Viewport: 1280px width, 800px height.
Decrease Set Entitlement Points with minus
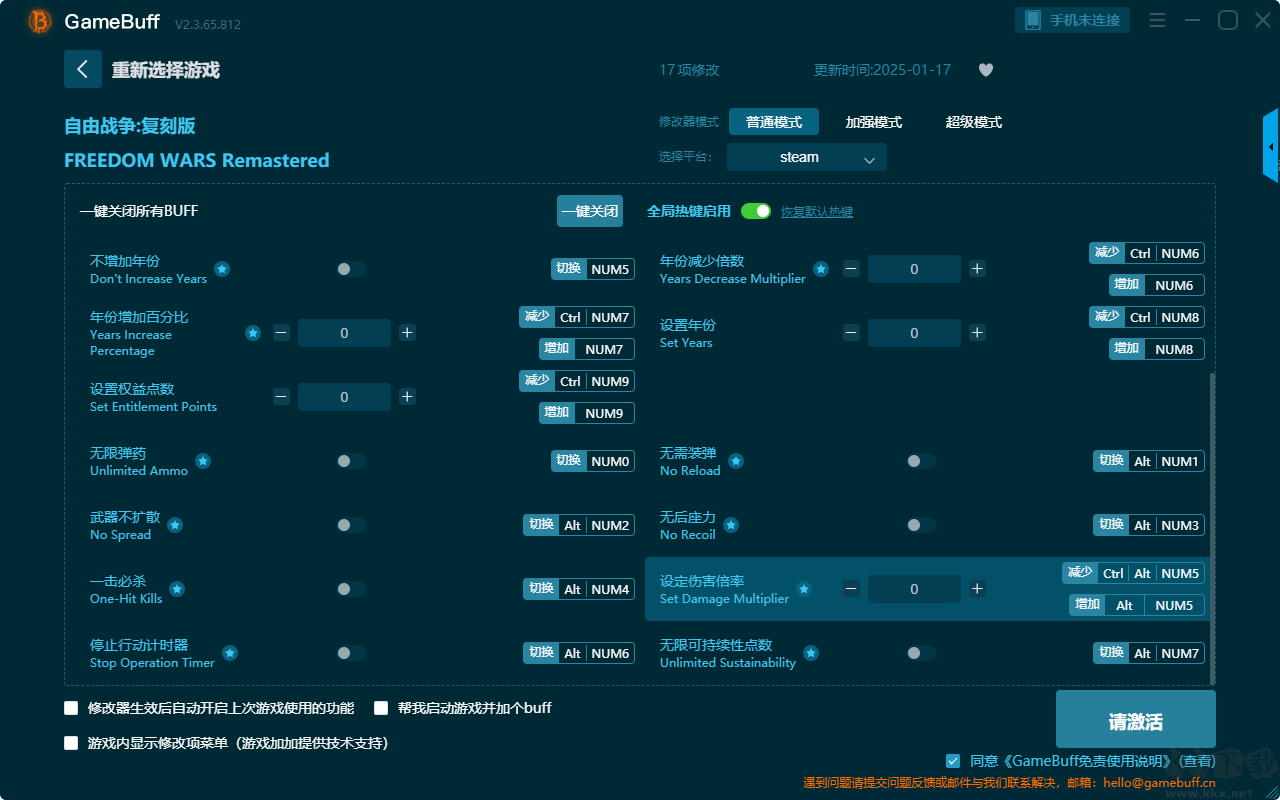click(281, 396)
